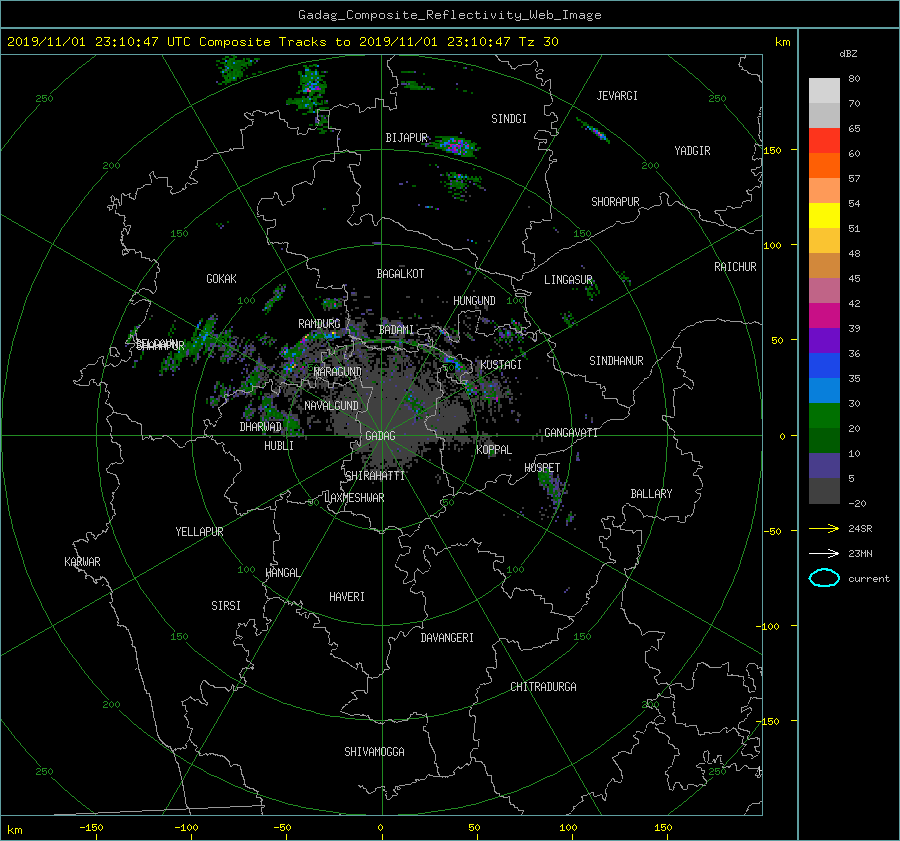
Task: Select the SINDGI label on the map
Action: [509, 119]
